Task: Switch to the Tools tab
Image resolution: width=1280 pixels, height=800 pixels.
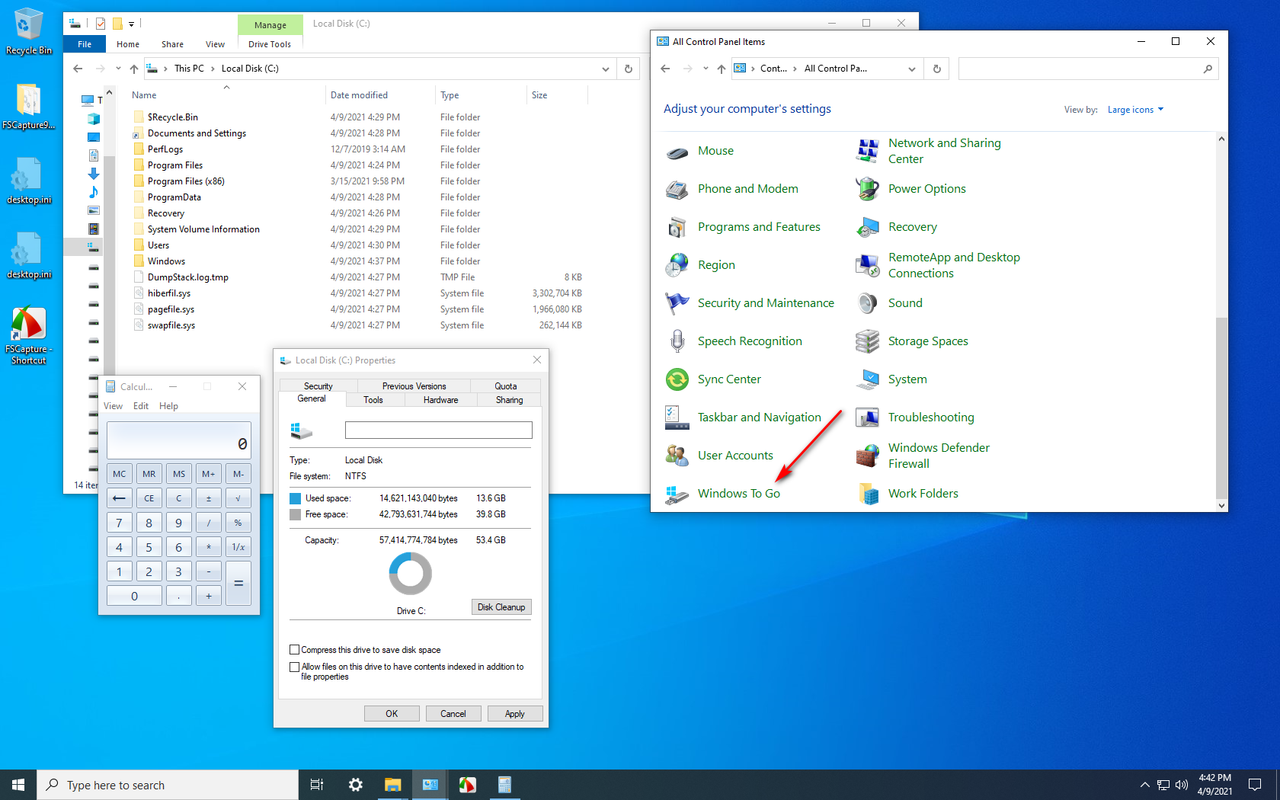Action: [x=373, y=400]
